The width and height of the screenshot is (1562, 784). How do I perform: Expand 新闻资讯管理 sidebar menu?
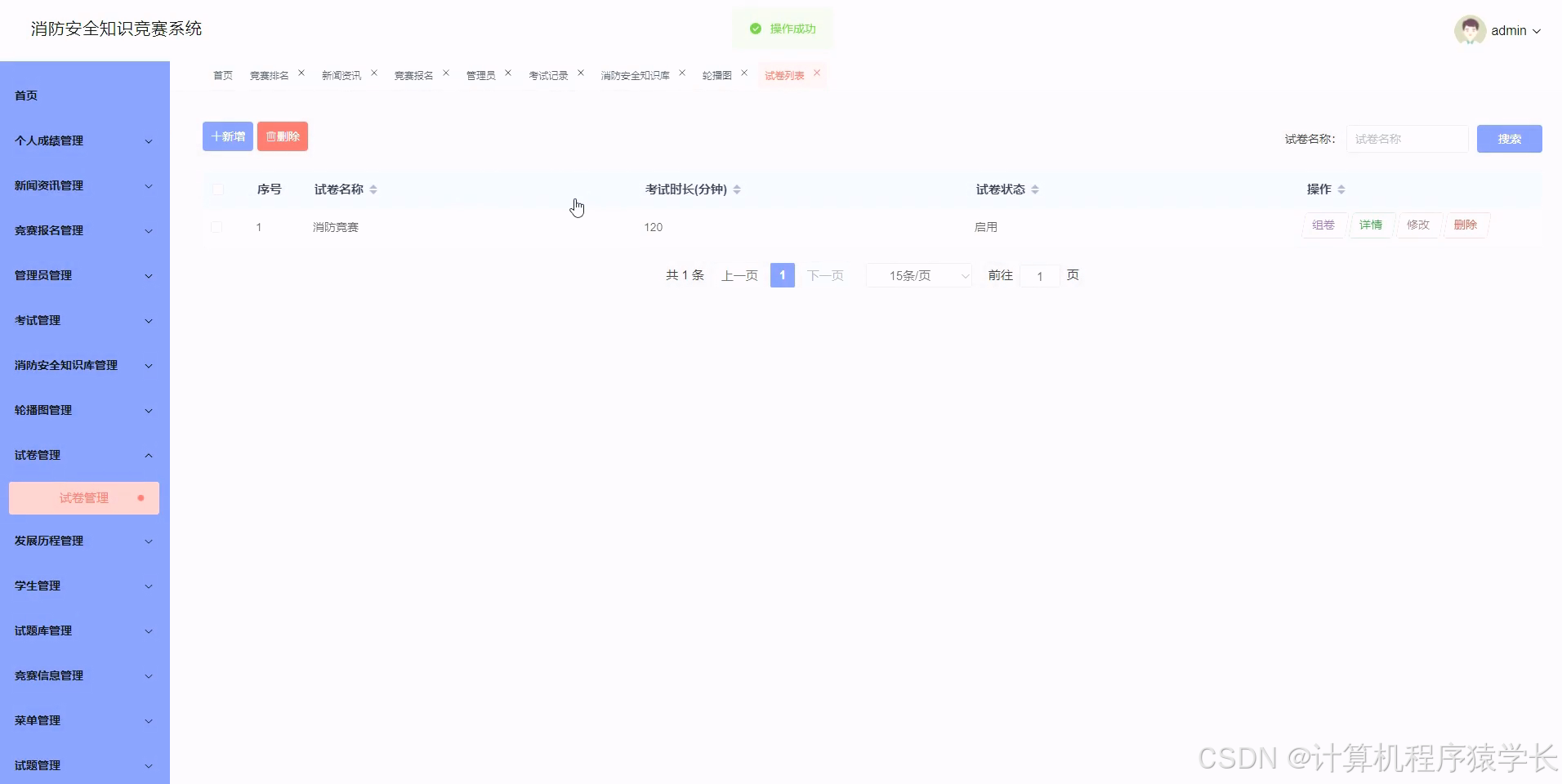tap(85, 185)
